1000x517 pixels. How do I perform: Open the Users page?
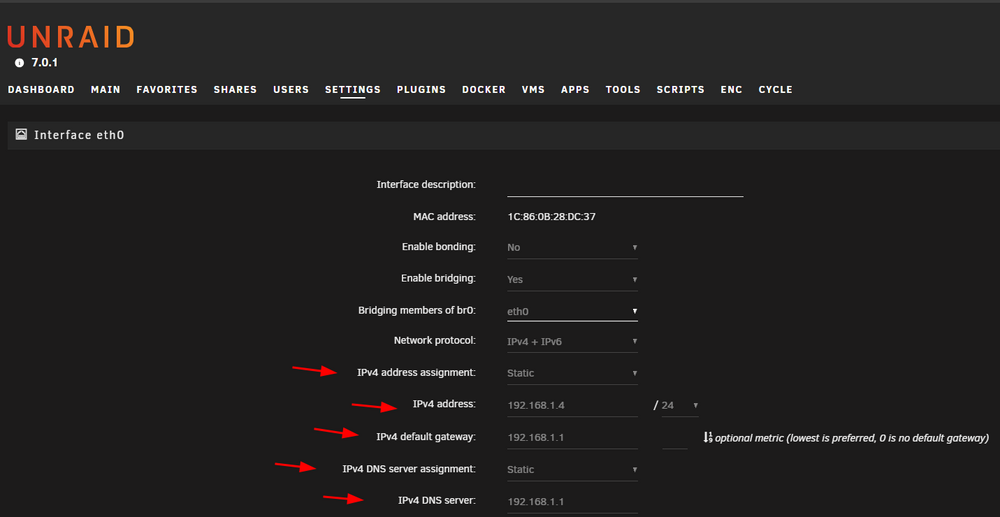coord(291,90)
